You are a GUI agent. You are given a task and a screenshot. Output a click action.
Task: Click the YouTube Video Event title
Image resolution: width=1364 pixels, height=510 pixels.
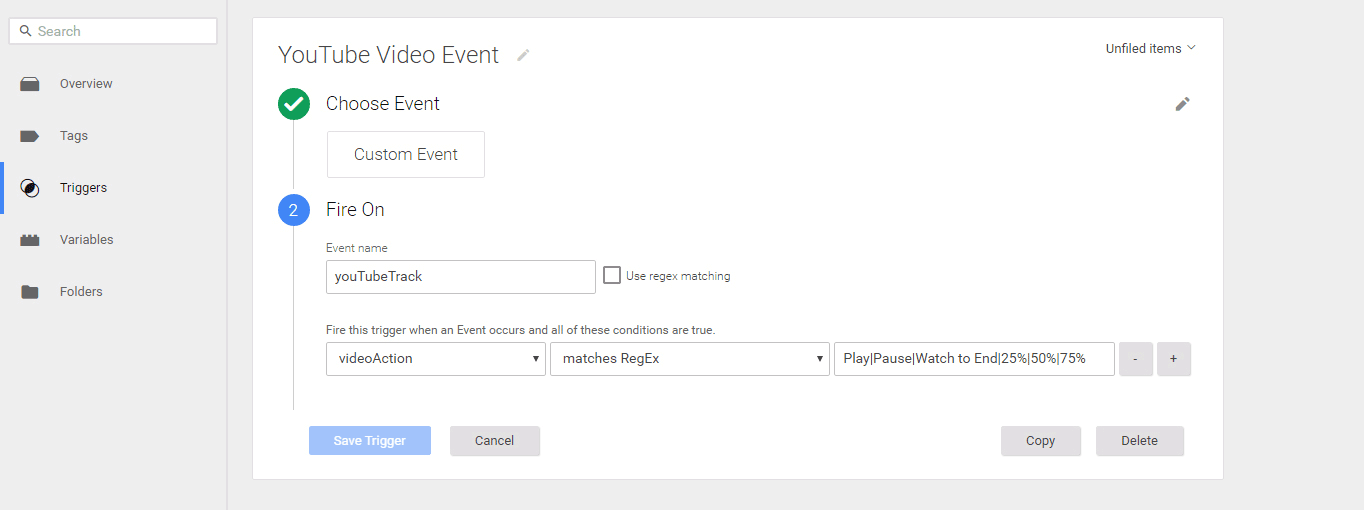pyautogui.click(x=388, y=55)
